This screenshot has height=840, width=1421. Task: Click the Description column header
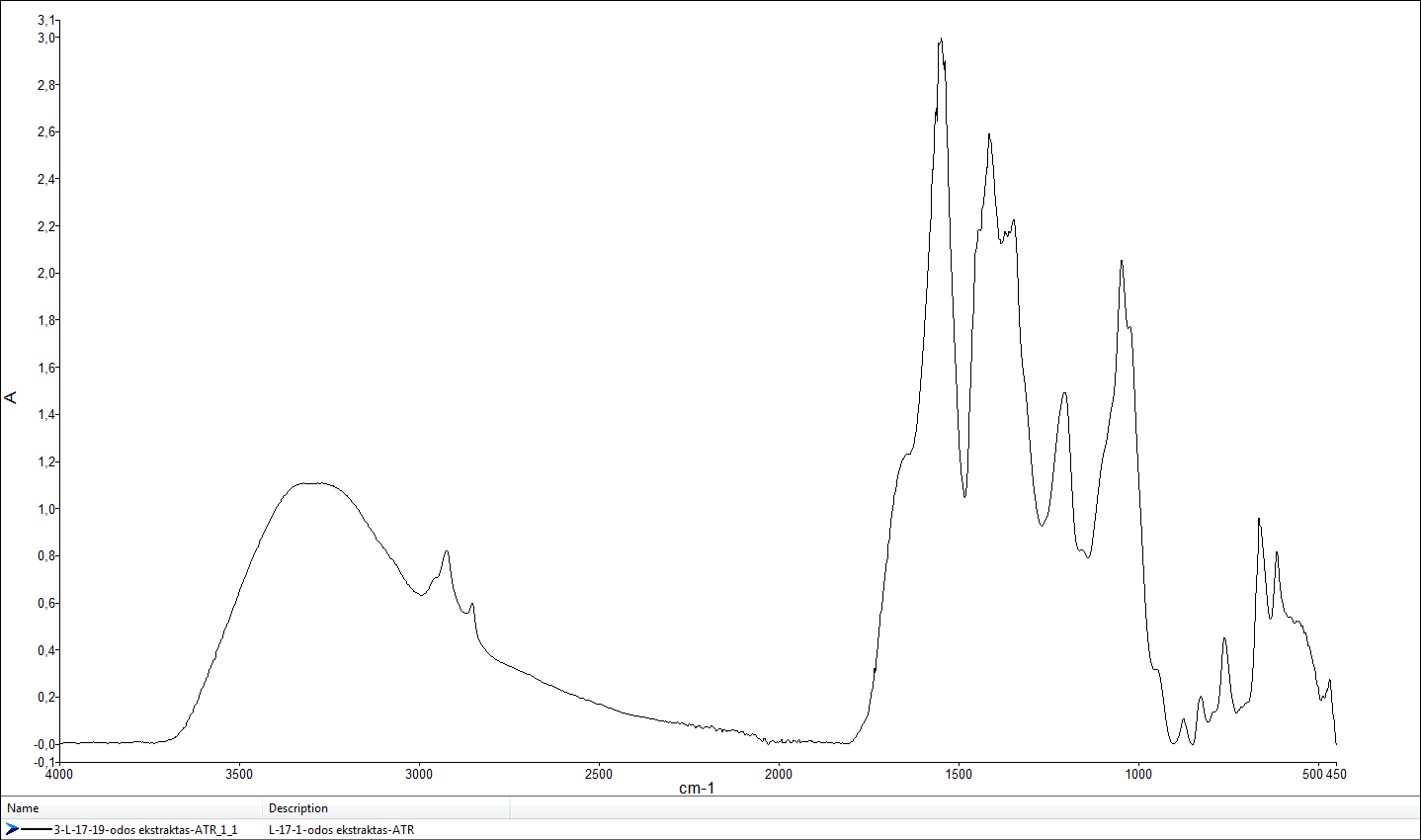point(297,808)
